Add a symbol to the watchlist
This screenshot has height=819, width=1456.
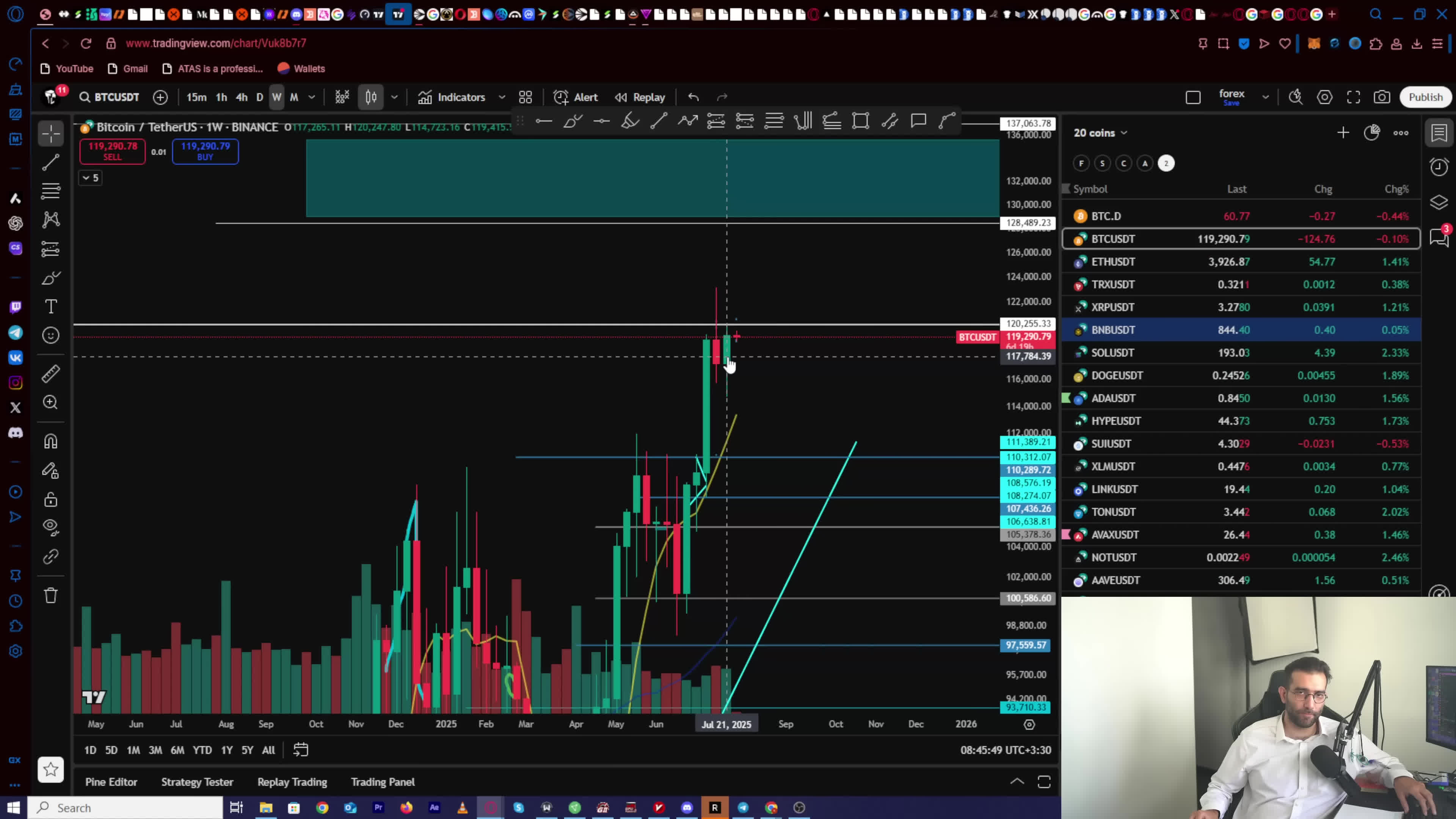coord(1343,133)
